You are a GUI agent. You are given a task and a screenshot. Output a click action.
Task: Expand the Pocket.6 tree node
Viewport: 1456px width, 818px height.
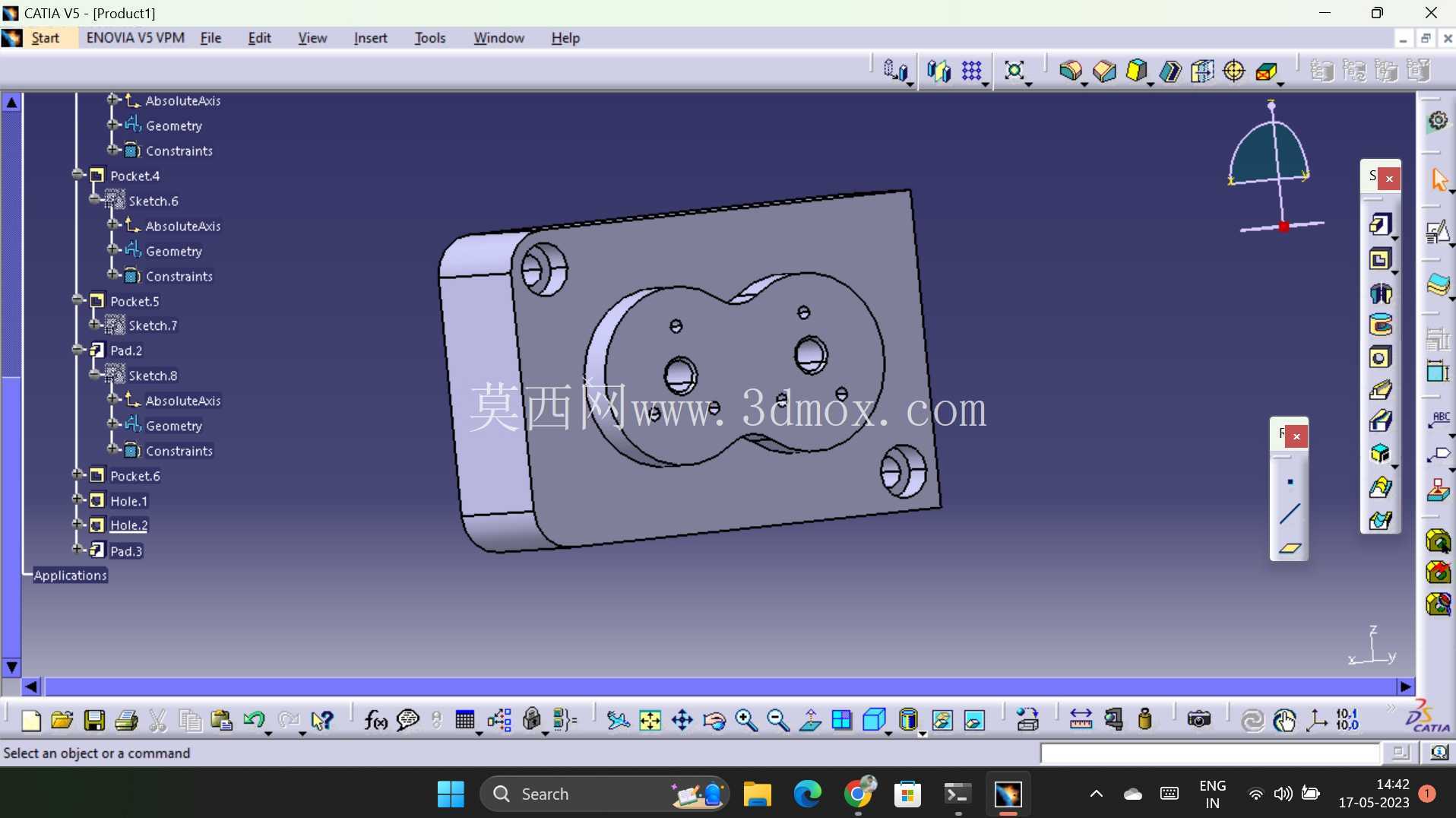78,475
